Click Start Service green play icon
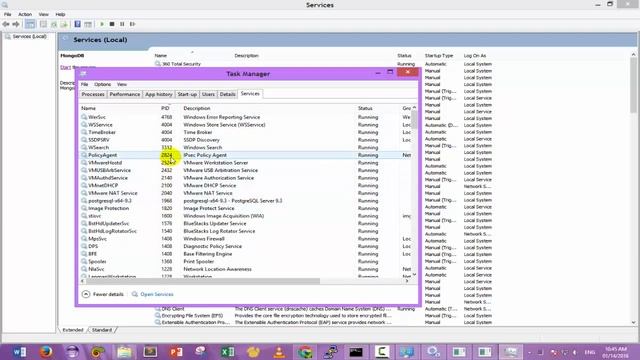640x360 pixels. pos(102,24)
